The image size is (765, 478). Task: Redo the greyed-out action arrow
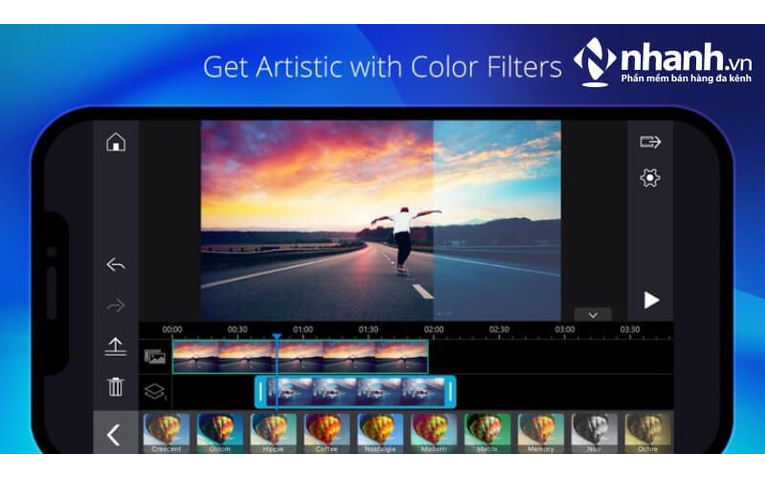(116, 305)
